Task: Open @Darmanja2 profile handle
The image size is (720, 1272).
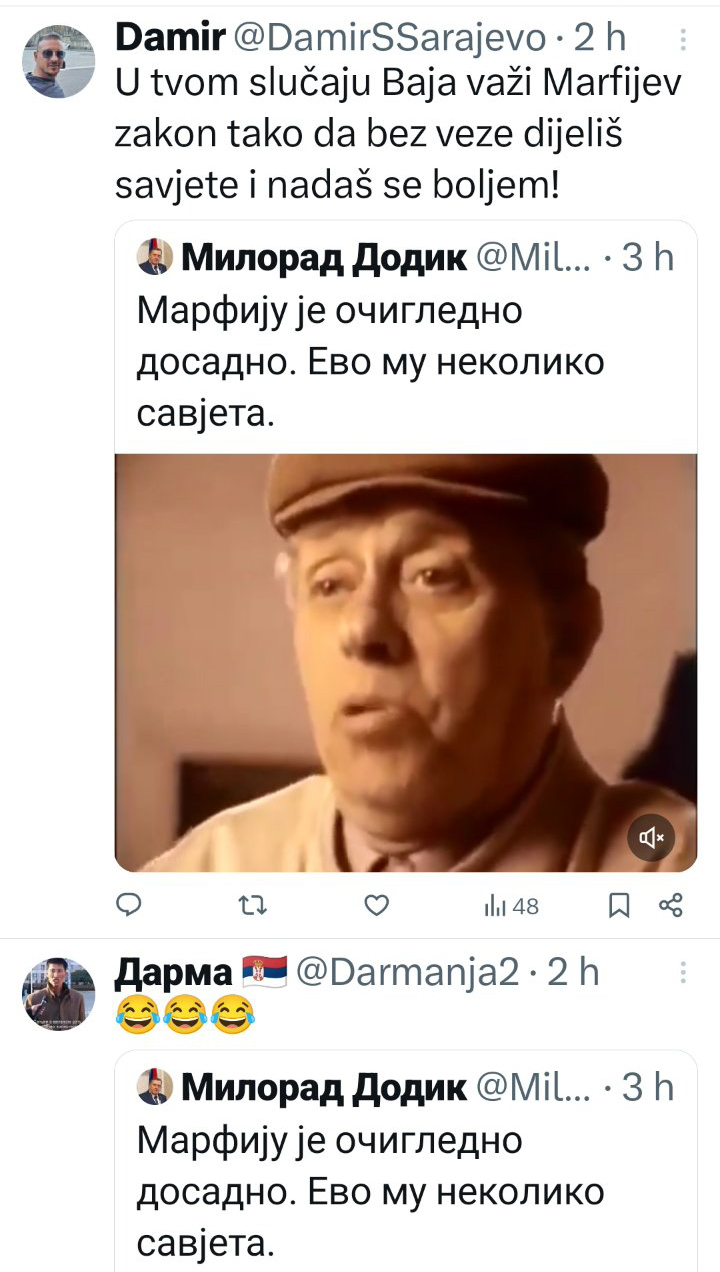Action: (408, 971)
